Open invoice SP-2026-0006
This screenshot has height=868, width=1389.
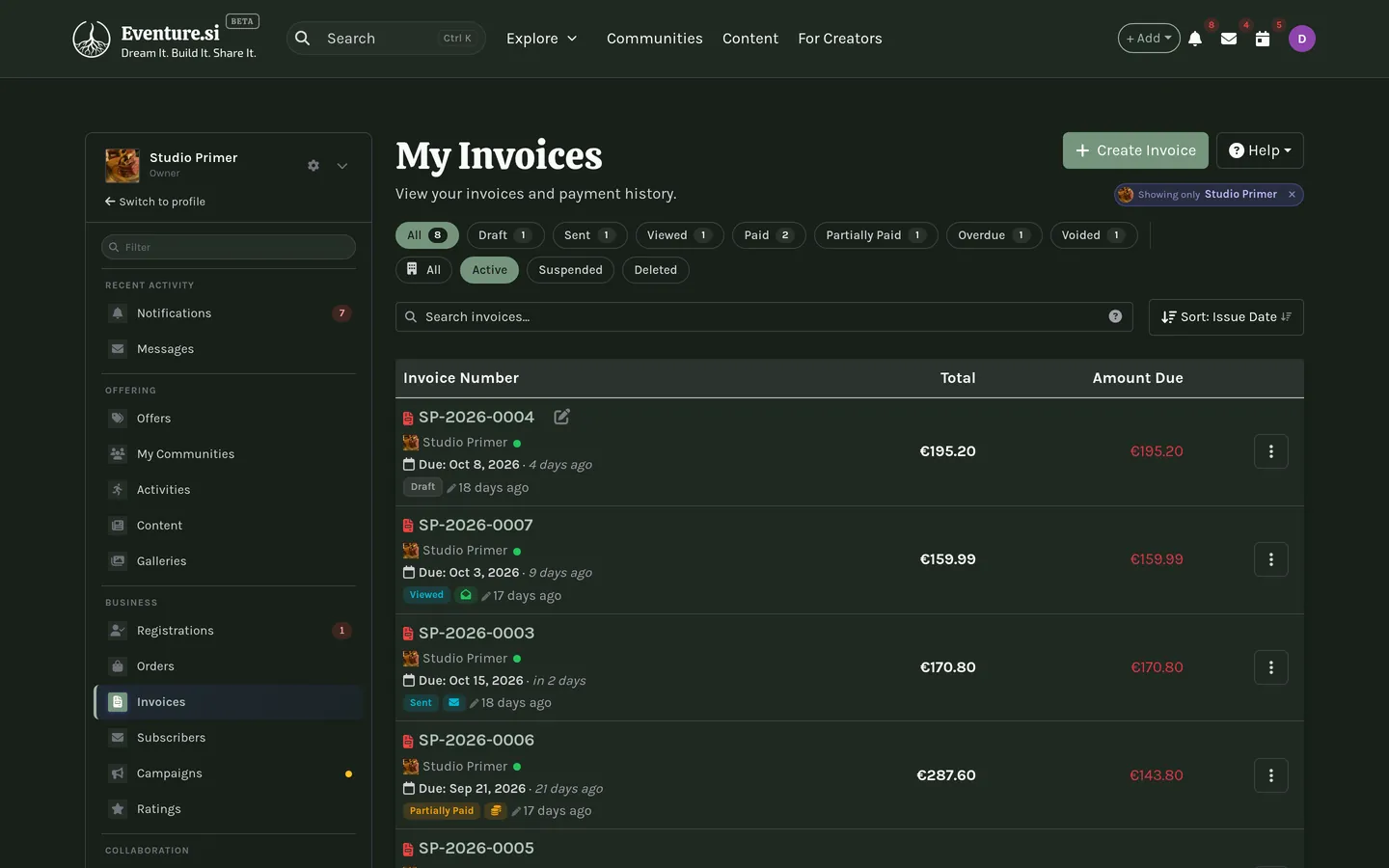point(476,741)
